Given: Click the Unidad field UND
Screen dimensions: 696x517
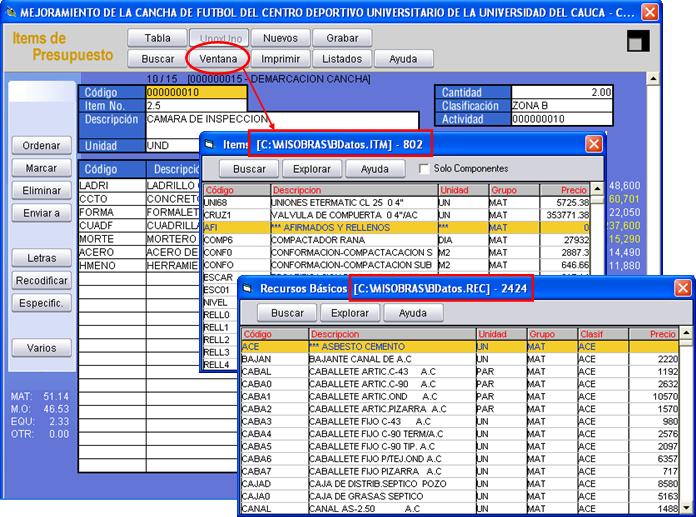Looking at the screenshot, I should coord(173,146).
